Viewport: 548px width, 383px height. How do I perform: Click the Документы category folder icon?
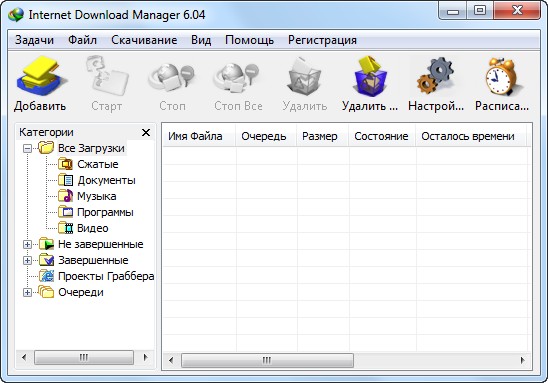click(65, 180)
